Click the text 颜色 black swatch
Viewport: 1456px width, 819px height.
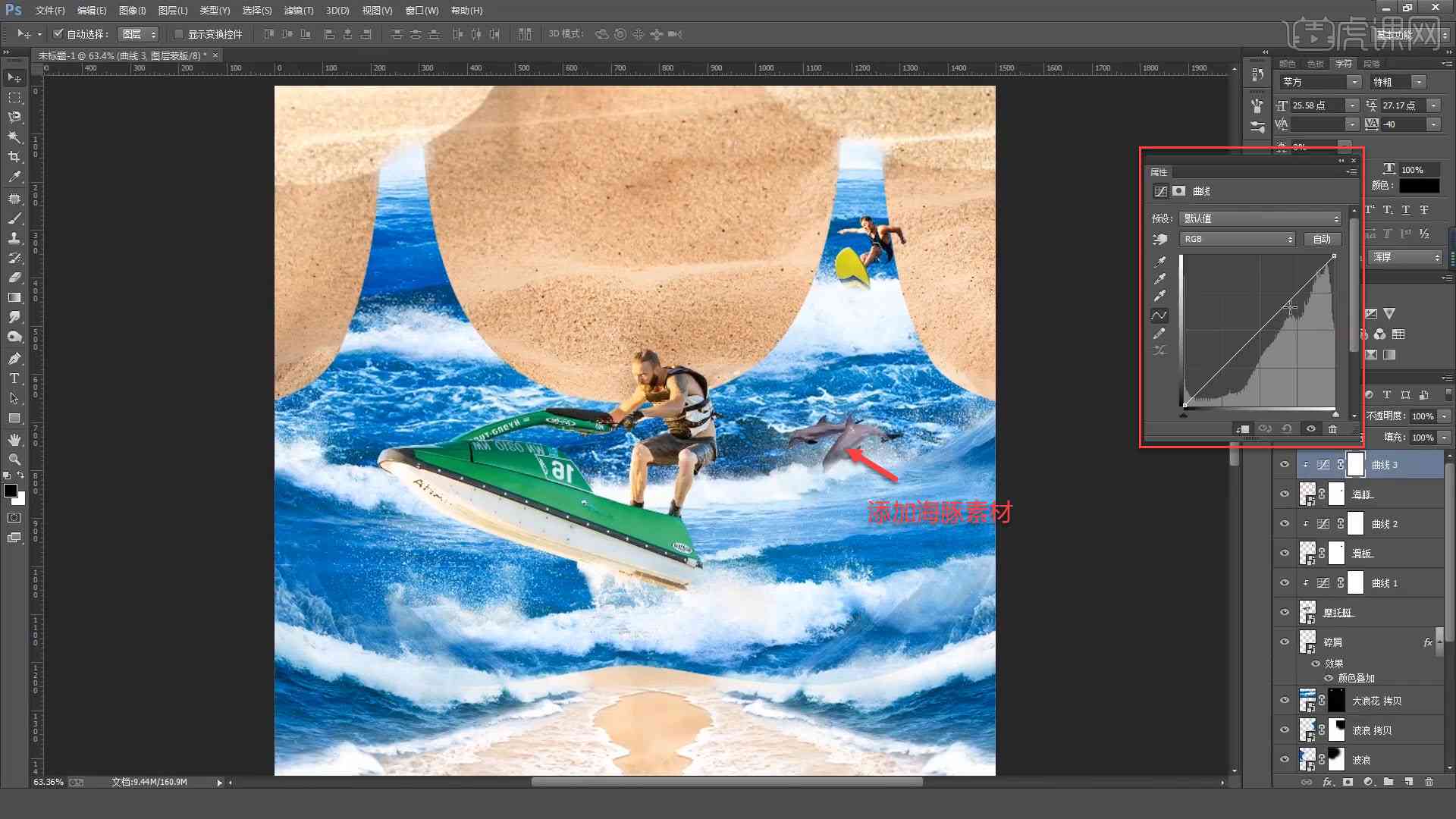pyautogui.click(x=1420, y=186)
